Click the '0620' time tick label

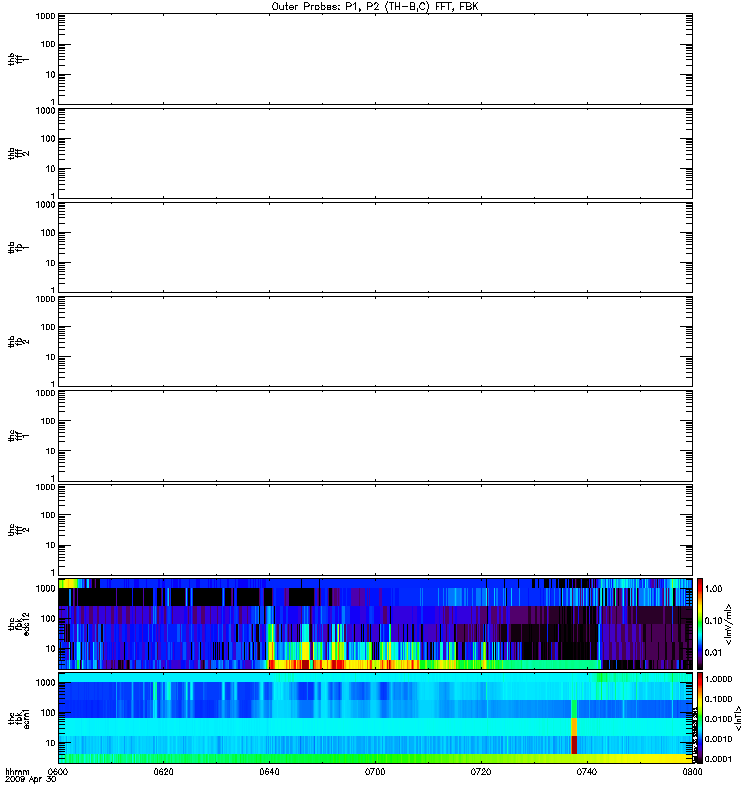(163, 772)
